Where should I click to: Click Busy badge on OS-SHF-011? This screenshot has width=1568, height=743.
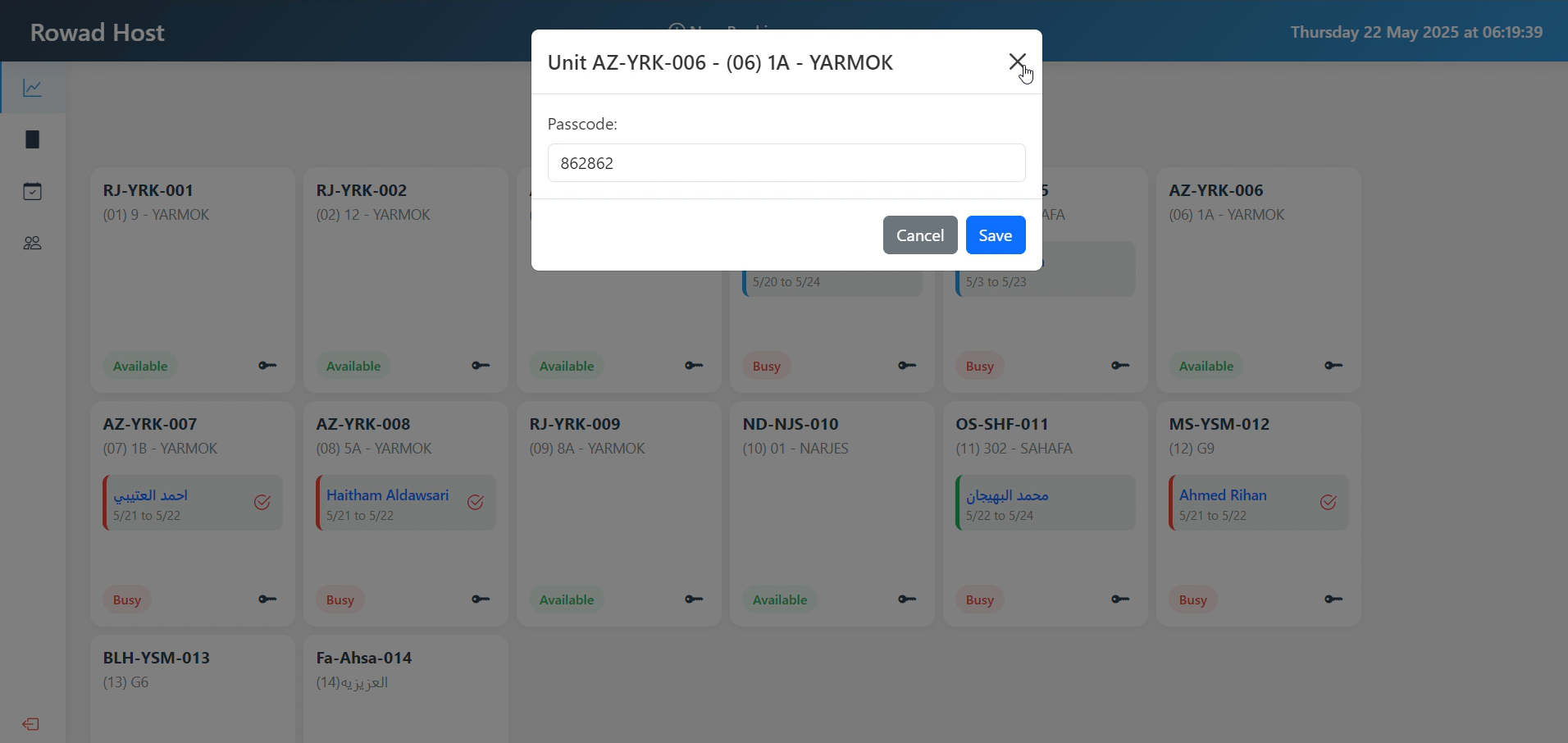point(980,599)
